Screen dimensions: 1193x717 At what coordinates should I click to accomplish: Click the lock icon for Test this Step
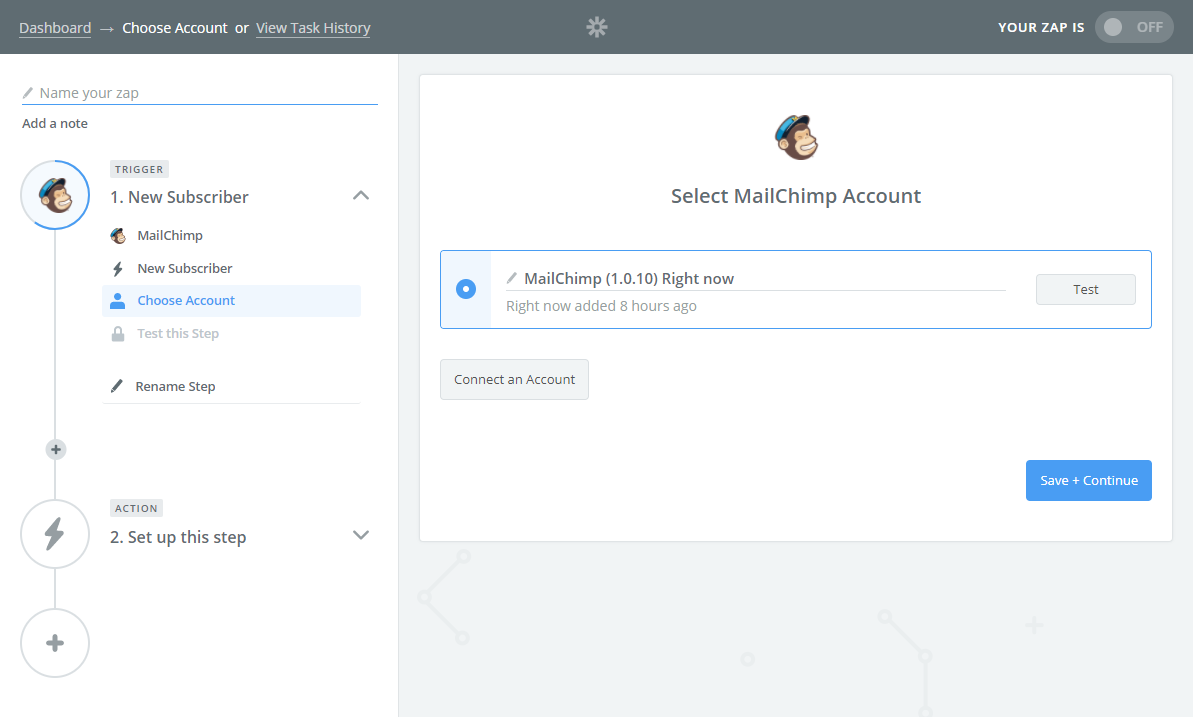pos(118,334)
